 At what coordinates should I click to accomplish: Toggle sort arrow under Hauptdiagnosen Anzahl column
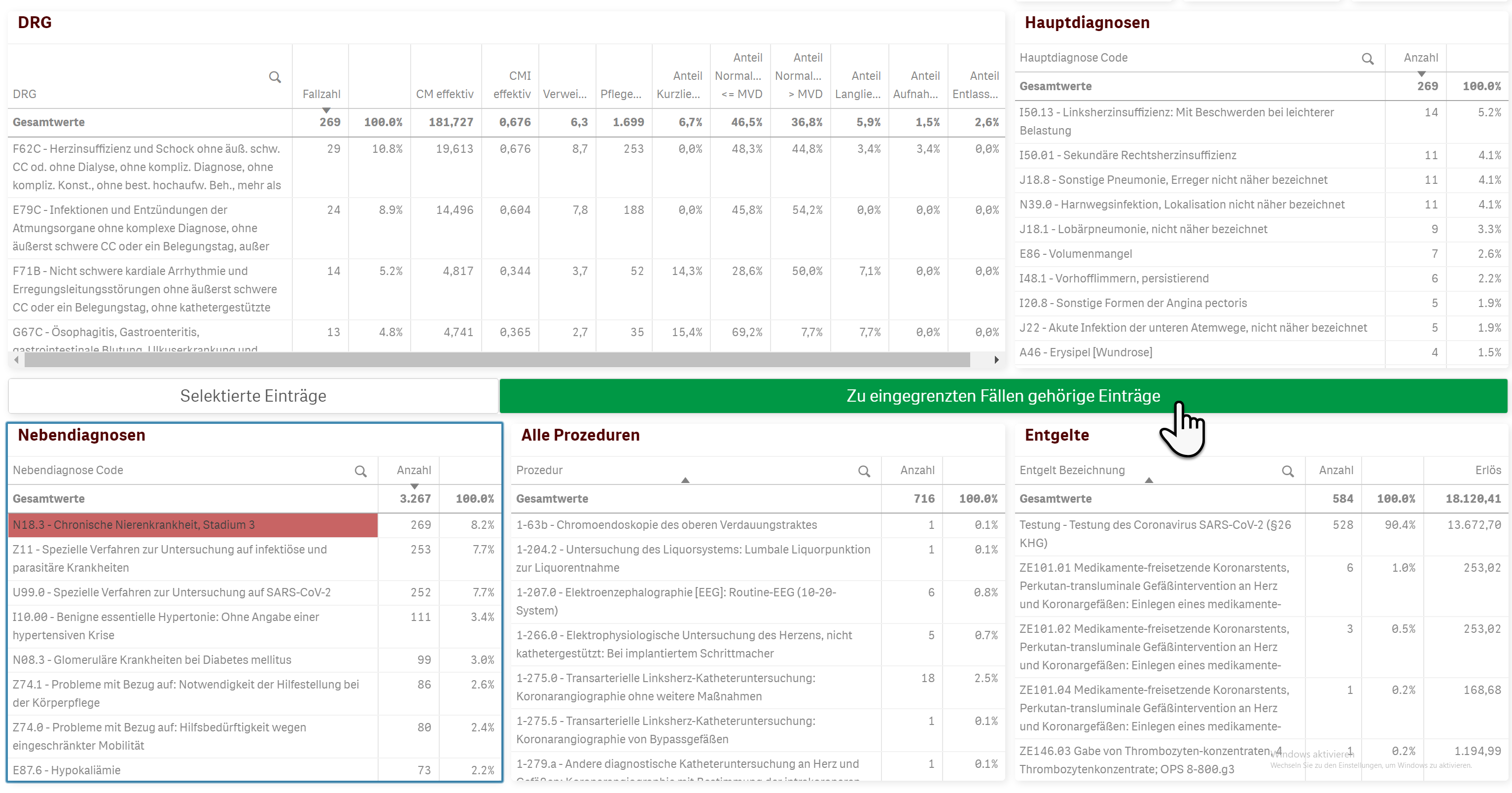[x=1421, y=74]
